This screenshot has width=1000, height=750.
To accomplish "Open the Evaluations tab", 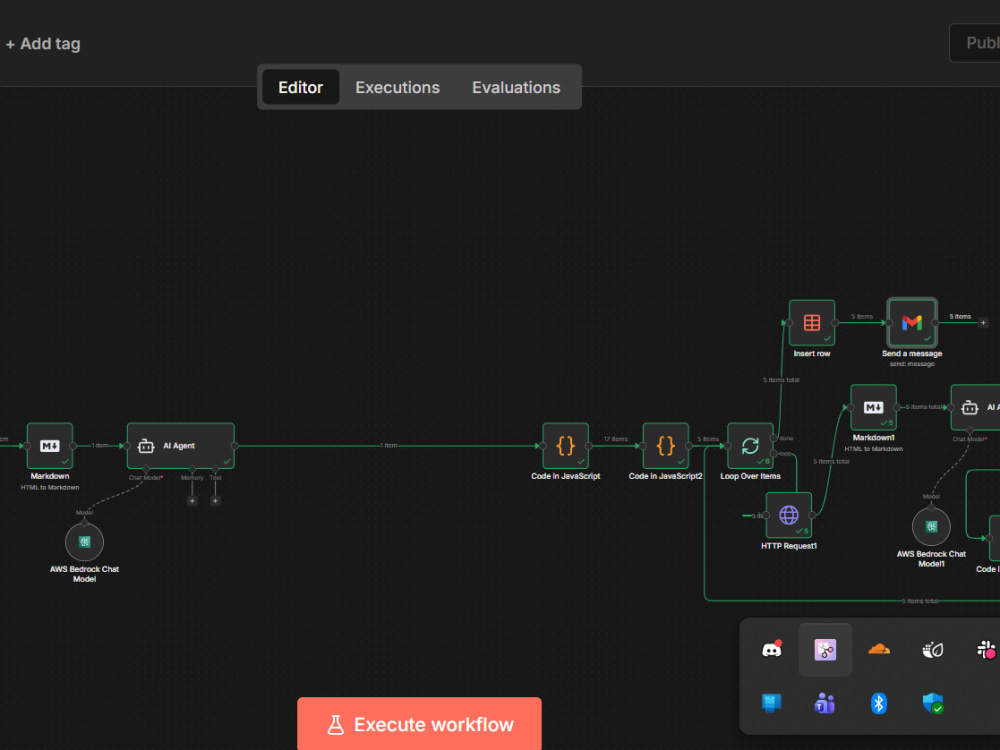I will coord(516,87).
